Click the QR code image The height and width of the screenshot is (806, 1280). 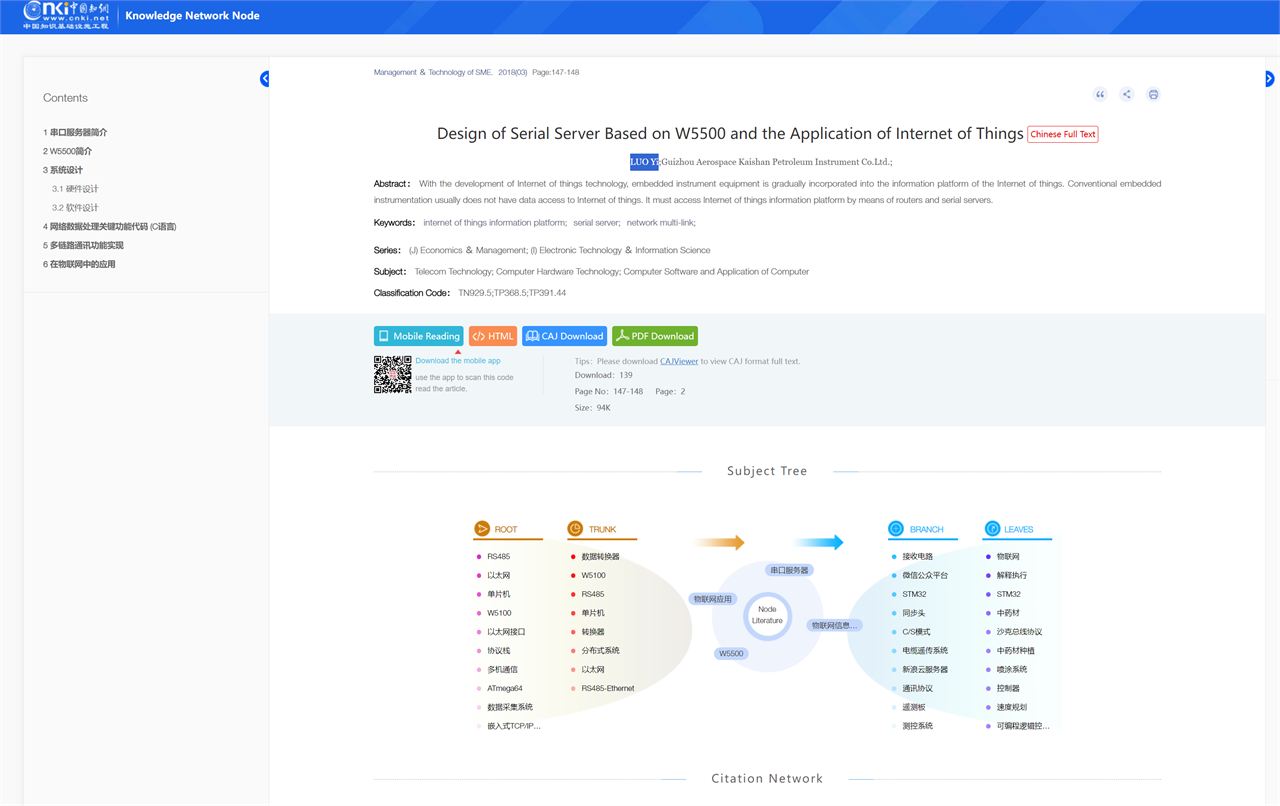393,374
